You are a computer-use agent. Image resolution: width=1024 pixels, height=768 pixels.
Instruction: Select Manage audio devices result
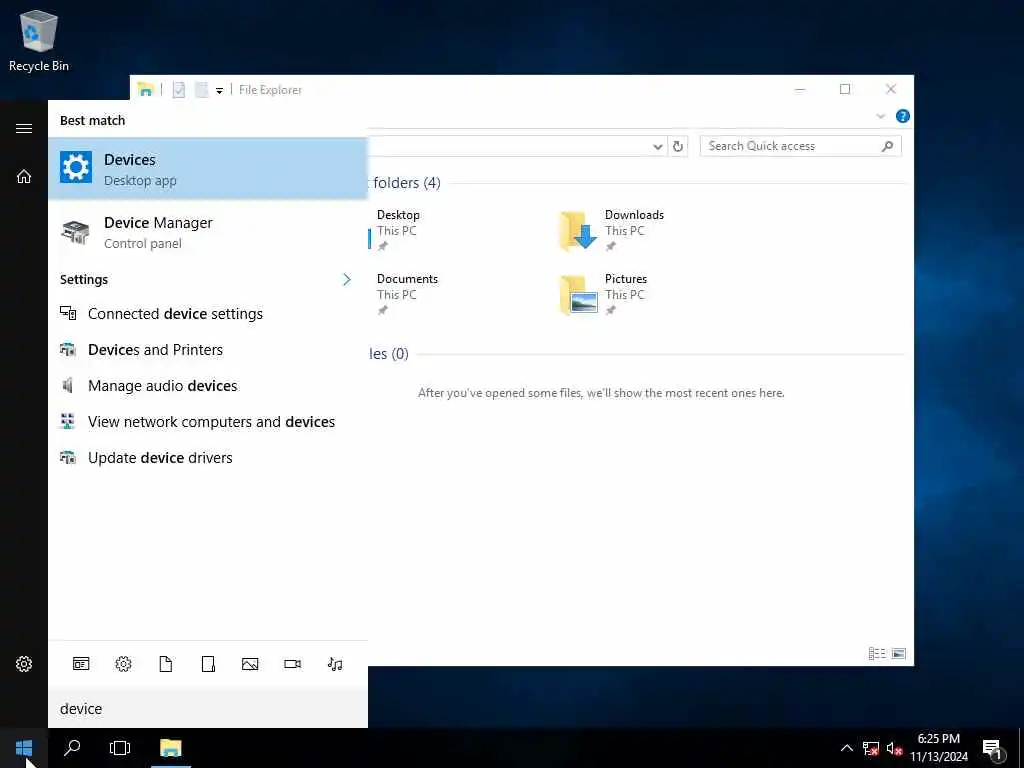[208, 386]
